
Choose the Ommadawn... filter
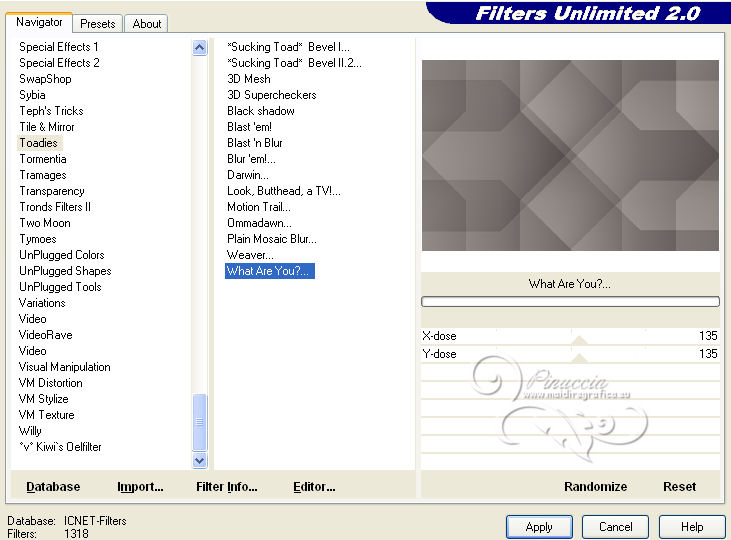(259, 223)
